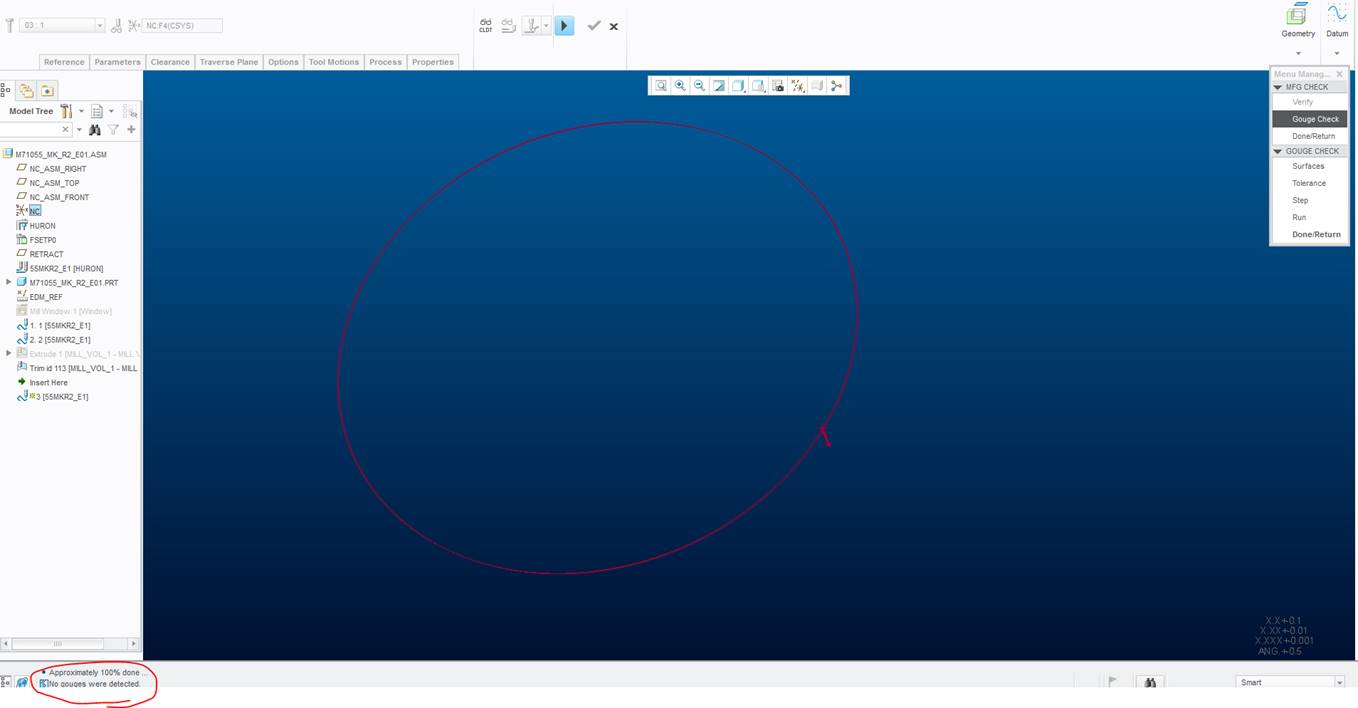Click the coordinate system icon before the NC:F4(CSYS) field
1358x708 pixels.
pyautogui.click(x=134, y=25)
